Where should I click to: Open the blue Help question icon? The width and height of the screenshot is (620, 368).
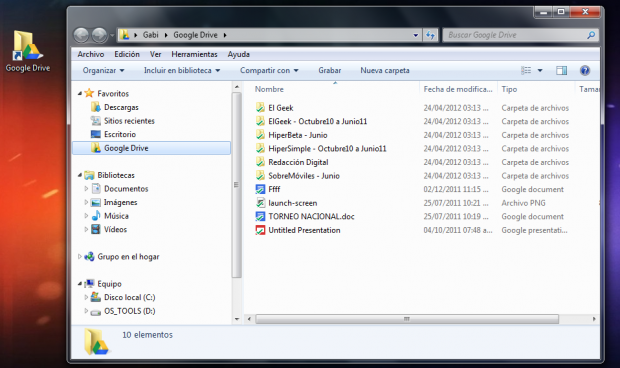585,70
